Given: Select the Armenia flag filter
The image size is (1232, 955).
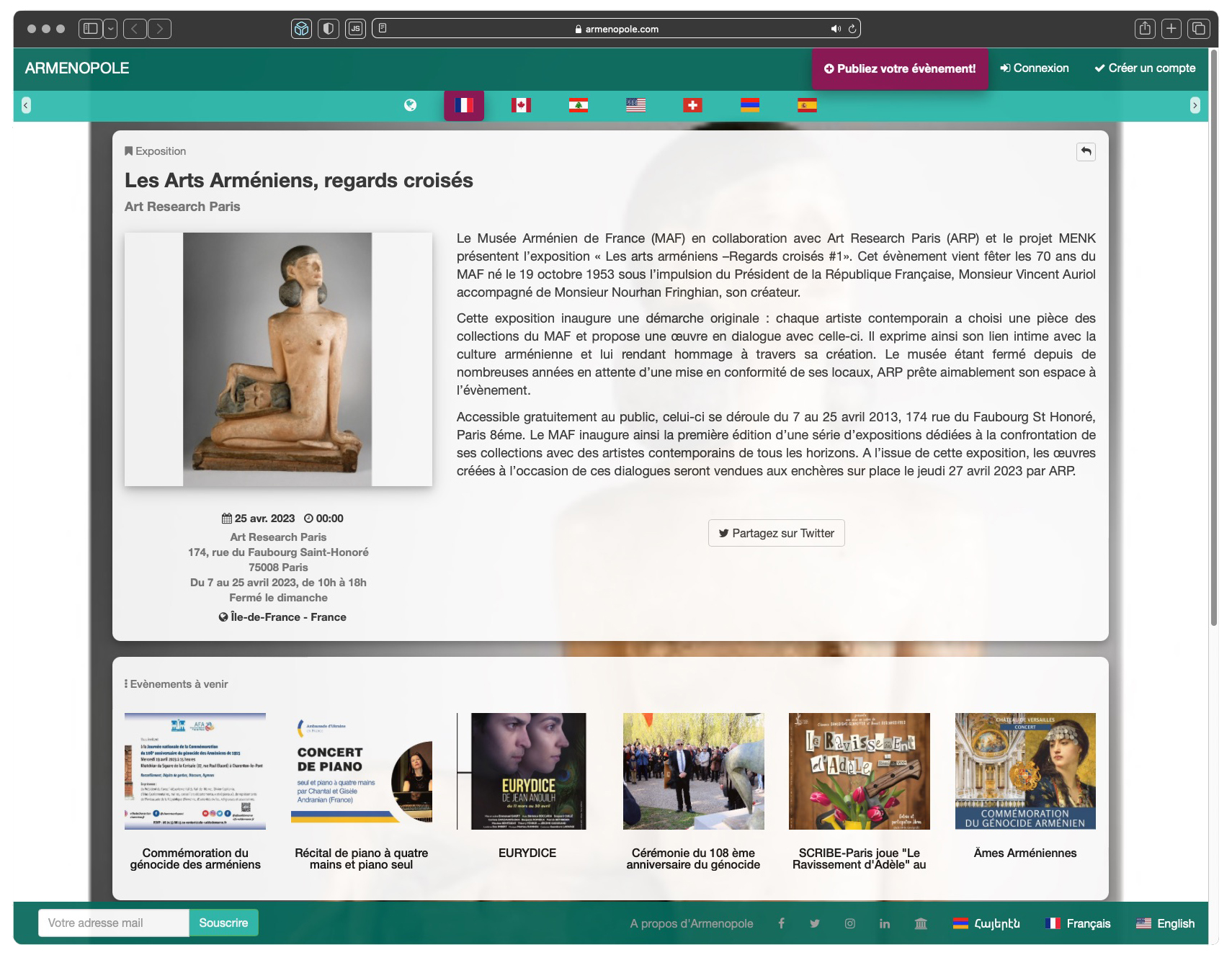Looking at the screenshot, I should click(750, 105).
